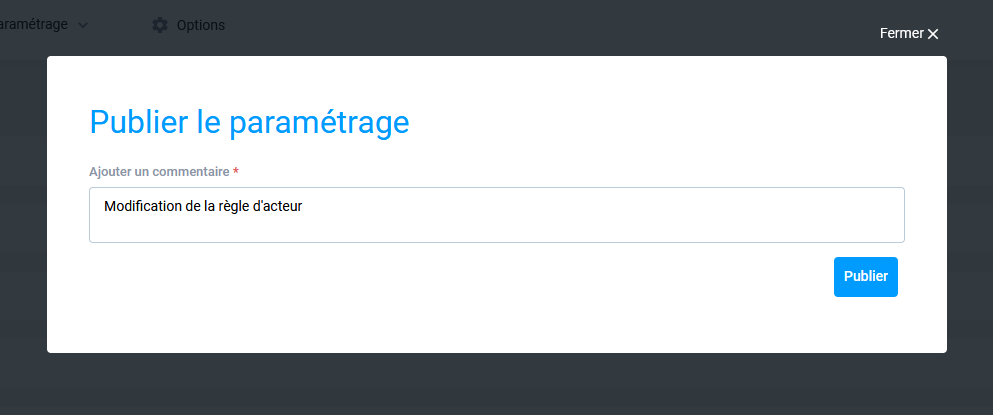This screenshot has width=993, height=415.
Task: Click the red required asterisk
Action: coord(236,172)
